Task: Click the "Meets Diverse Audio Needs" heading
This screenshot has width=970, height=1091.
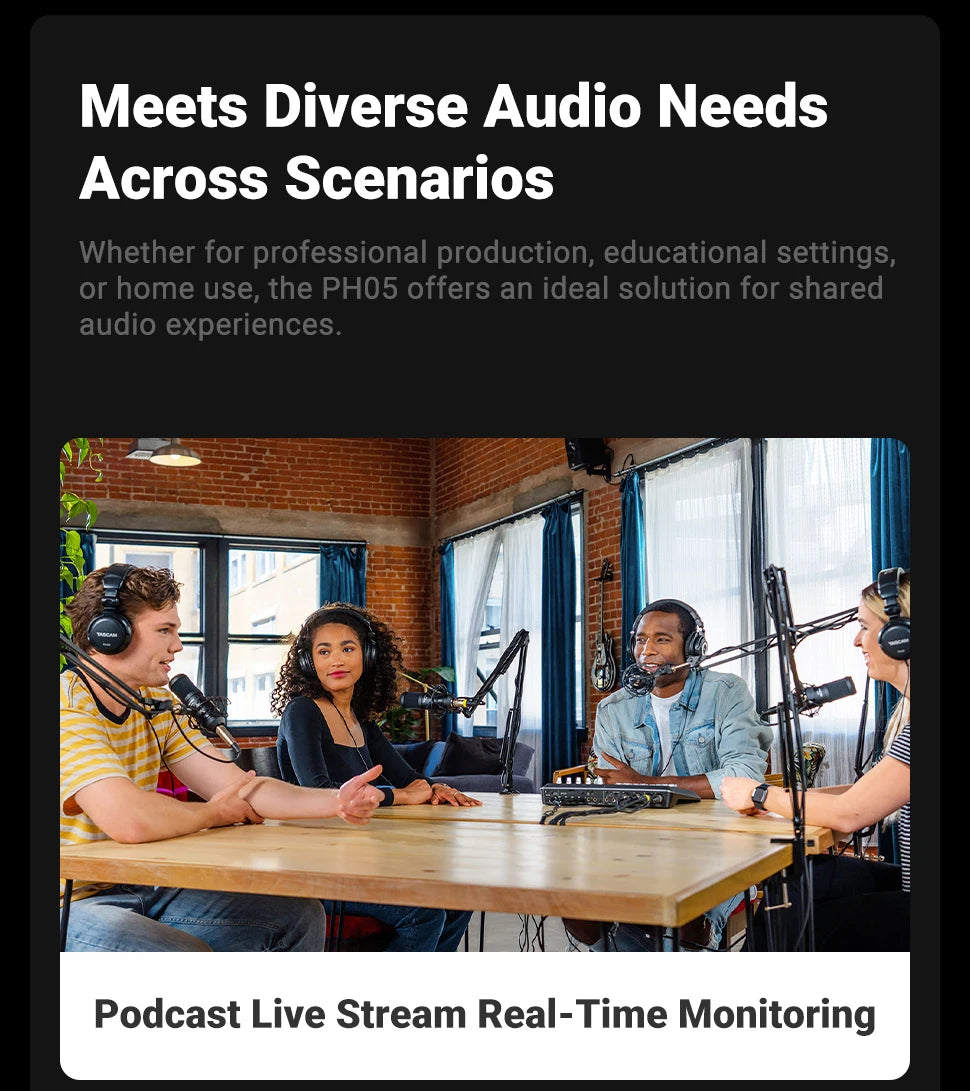Action: (x=453, y=106)
